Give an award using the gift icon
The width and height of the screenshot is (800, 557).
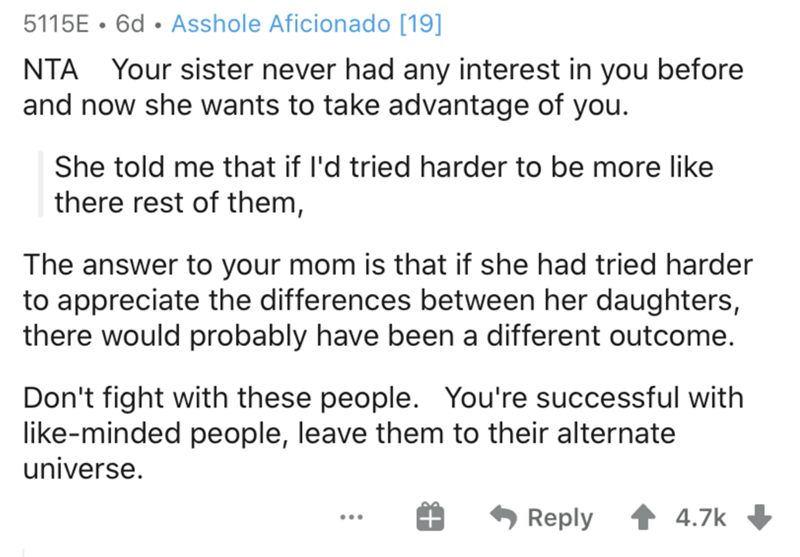tap(430, 517)
